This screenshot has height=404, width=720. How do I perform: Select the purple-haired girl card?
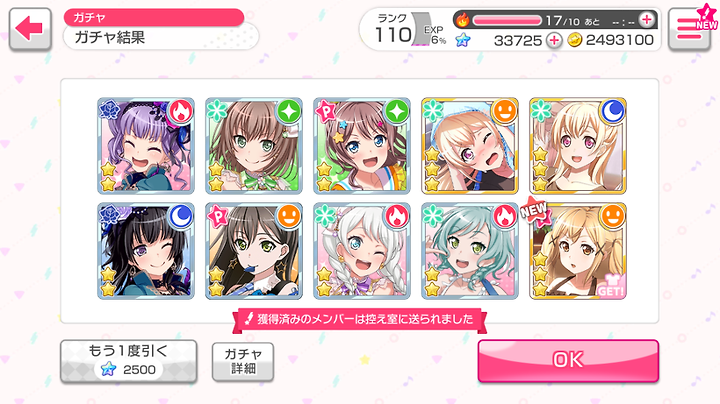pos(146,146)
